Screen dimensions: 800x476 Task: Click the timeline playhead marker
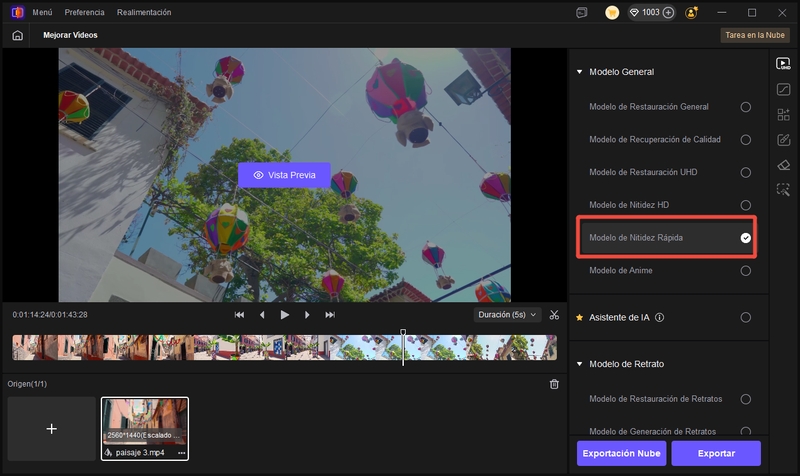point(403,333)
